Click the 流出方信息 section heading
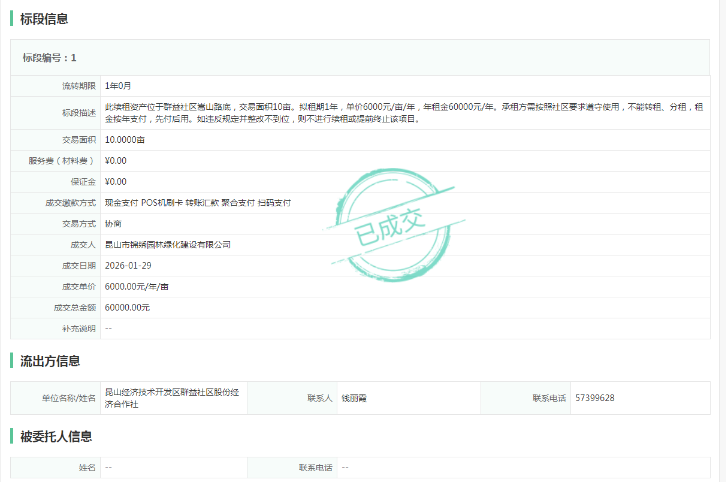 click(50, 361)
